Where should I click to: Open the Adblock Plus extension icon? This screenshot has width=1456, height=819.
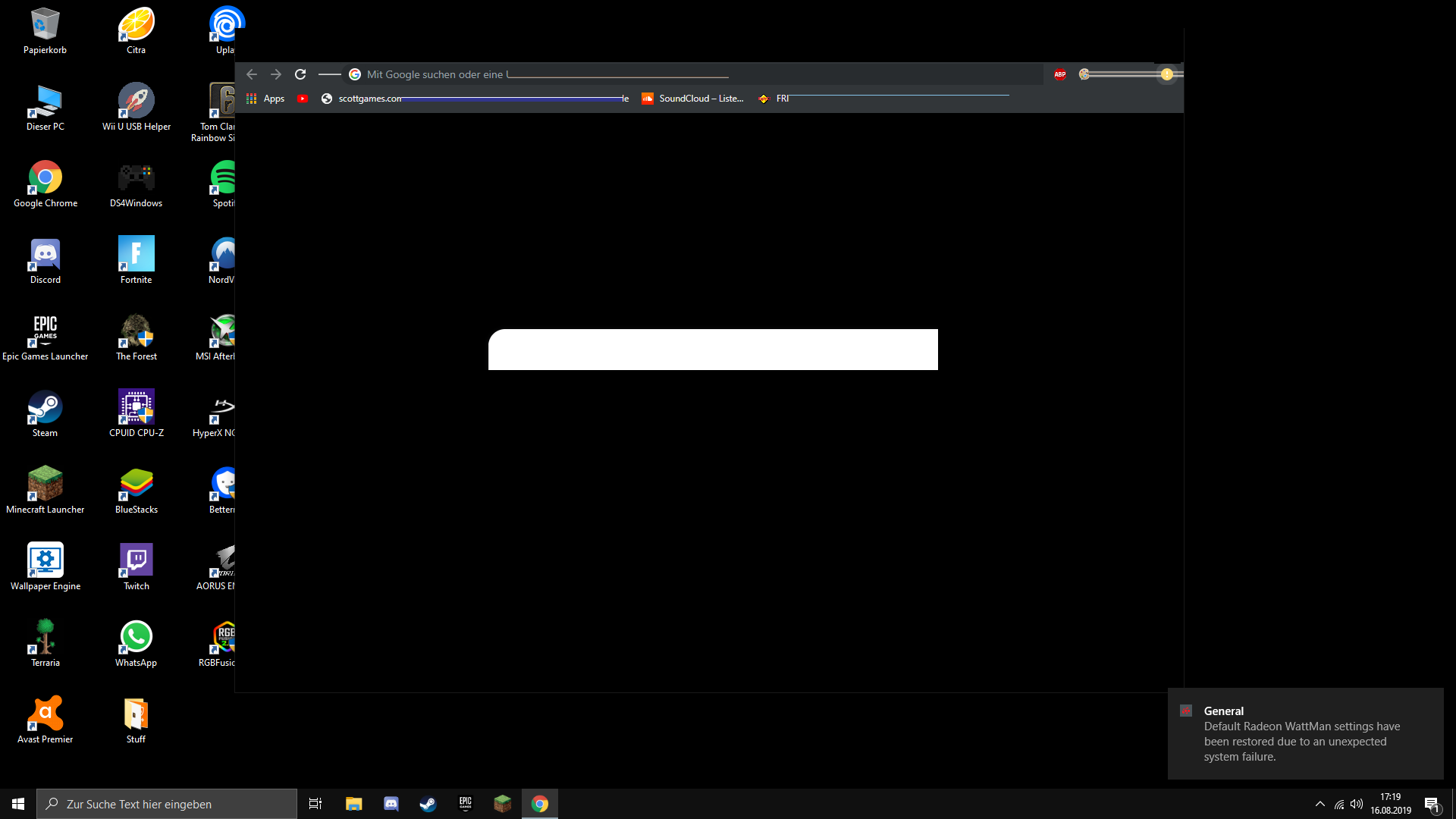[x=1060, y=74]
